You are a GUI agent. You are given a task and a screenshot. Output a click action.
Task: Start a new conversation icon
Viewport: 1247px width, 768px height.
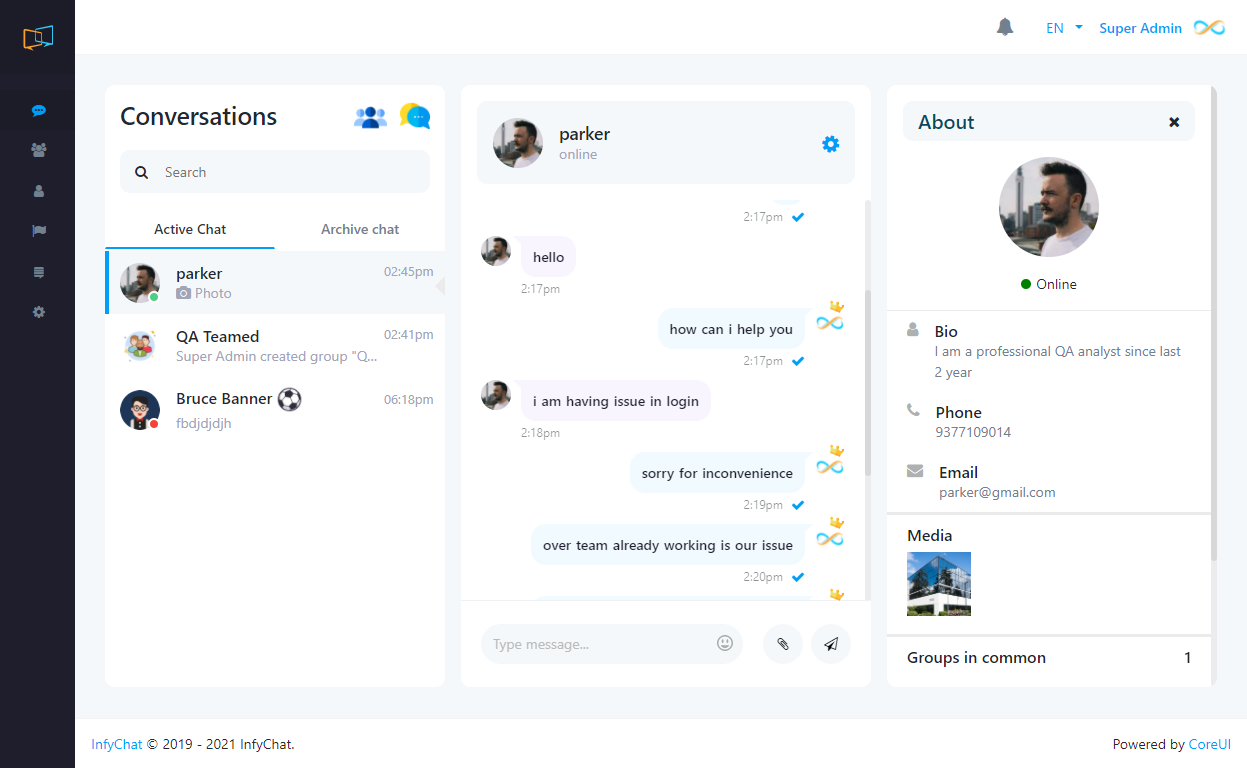pos(415,117)
